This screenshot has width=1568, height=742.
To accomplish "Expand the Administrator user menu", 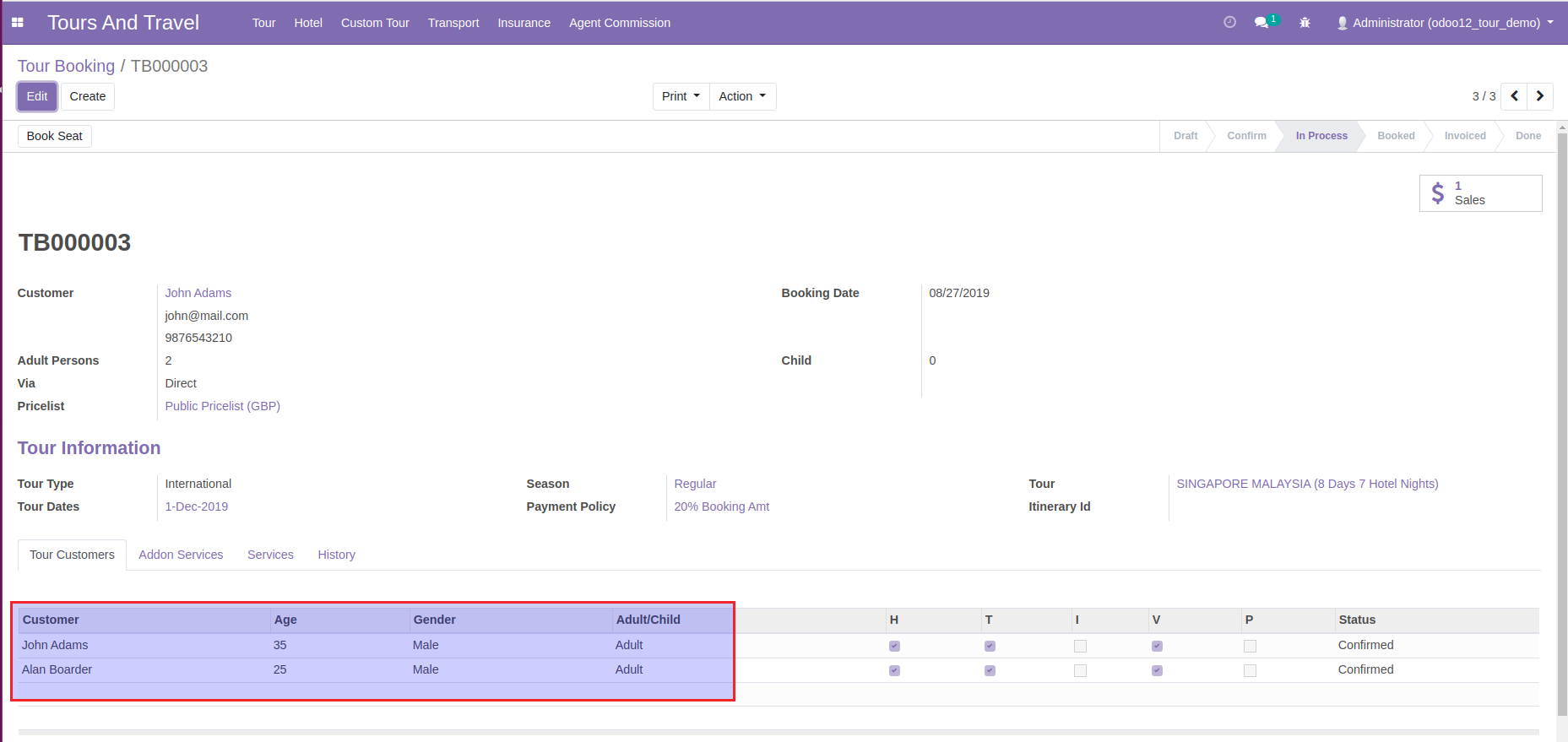I will tap(1446, 23).
